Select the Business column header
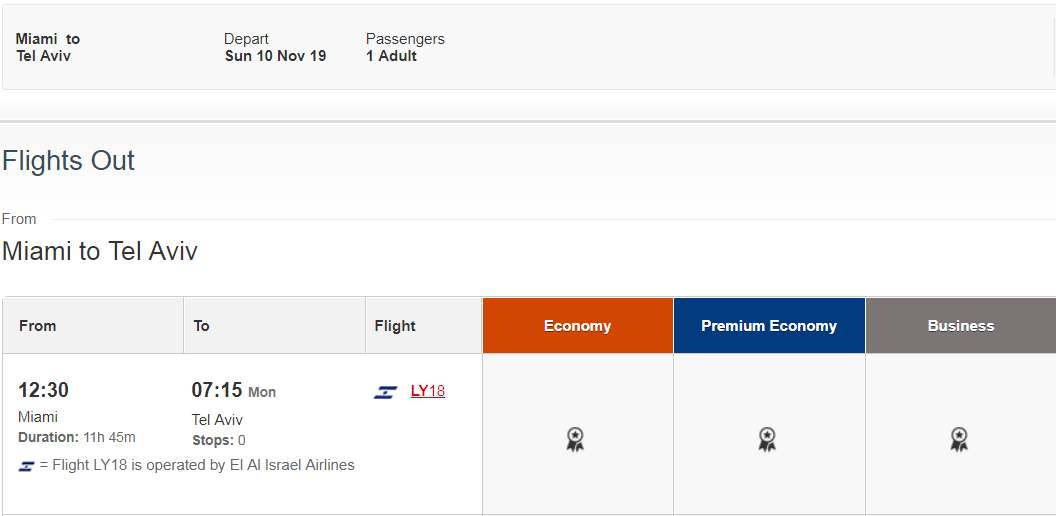 (x=961, y=325)
